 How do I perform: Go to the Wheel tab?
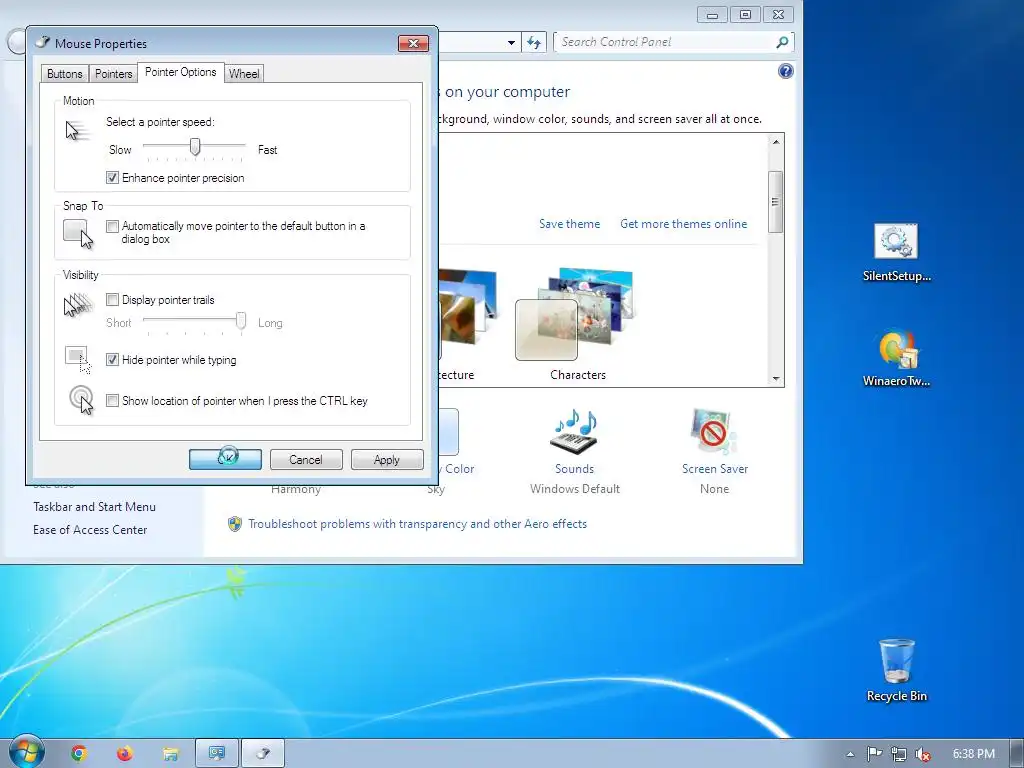(244, 74)
